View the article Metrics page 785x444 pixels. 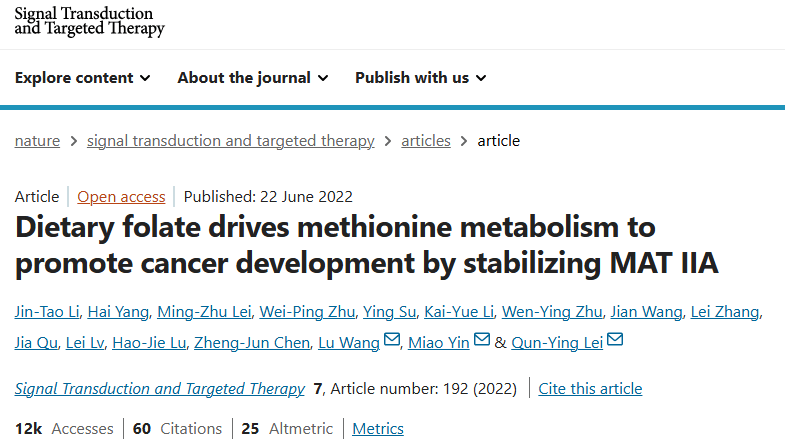378,429
